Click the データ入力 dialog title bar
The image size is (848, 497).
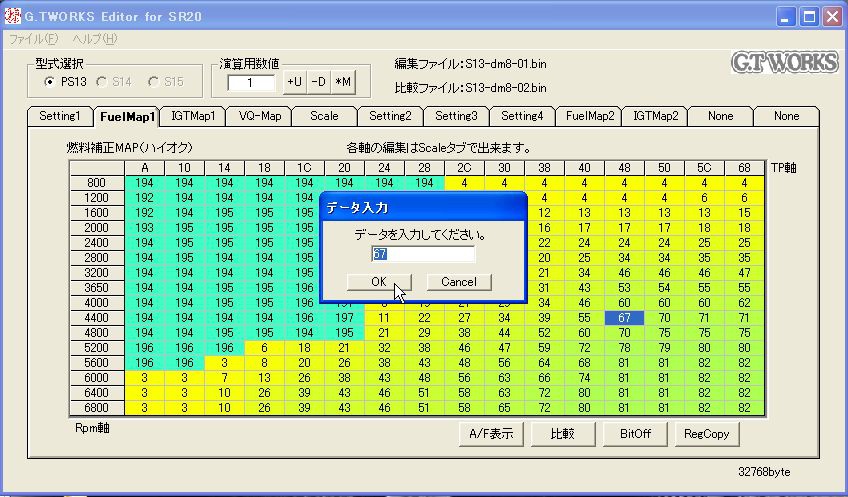423,208
